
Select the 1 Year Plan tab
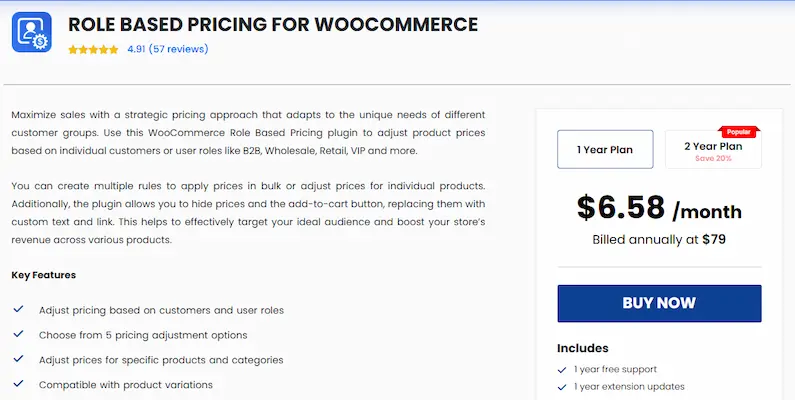[x=605, y=150]
